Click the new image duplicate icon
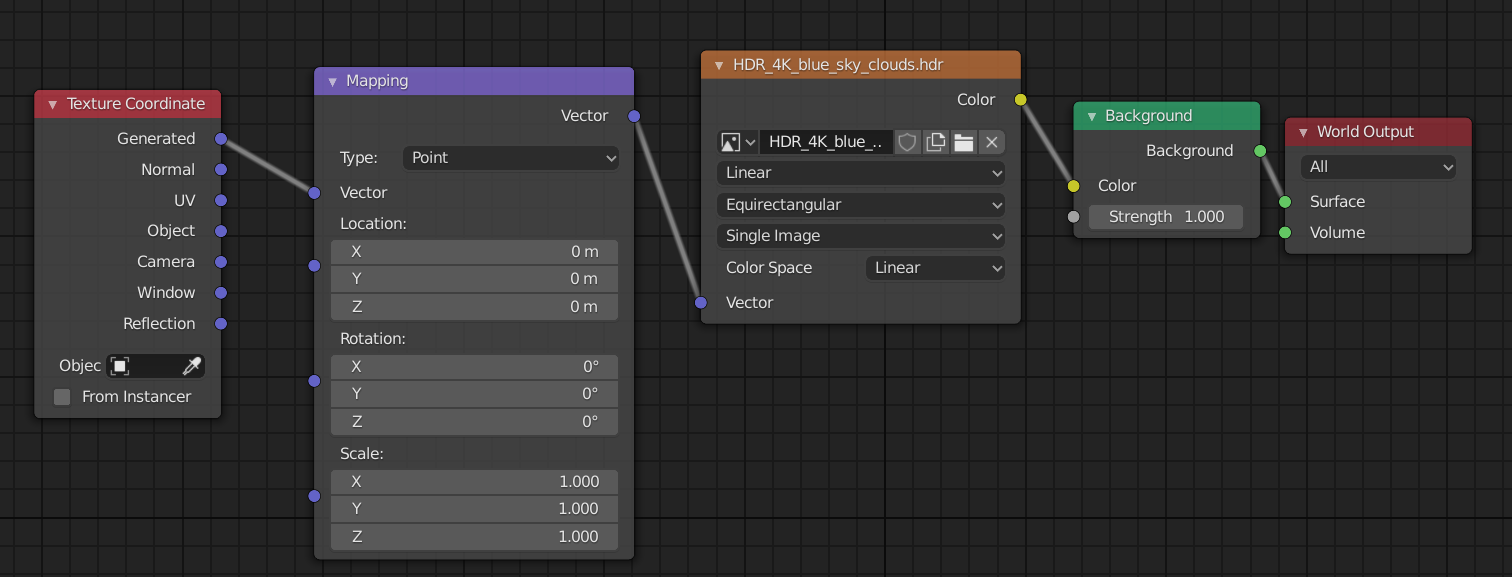The width and height of the screenshot is (1512, 577). [936, 142]
